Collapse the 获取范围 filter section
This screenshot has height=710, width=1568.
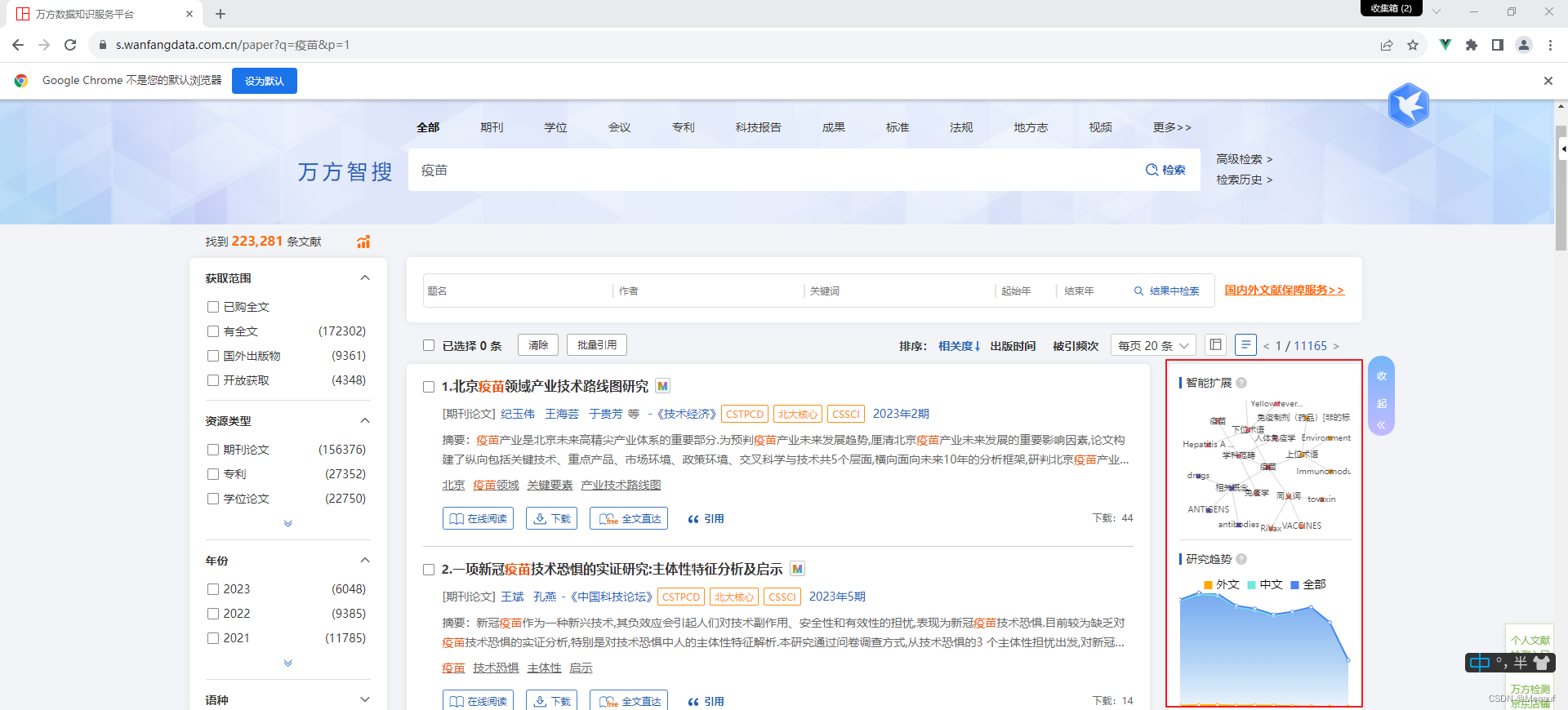[365, 278]
